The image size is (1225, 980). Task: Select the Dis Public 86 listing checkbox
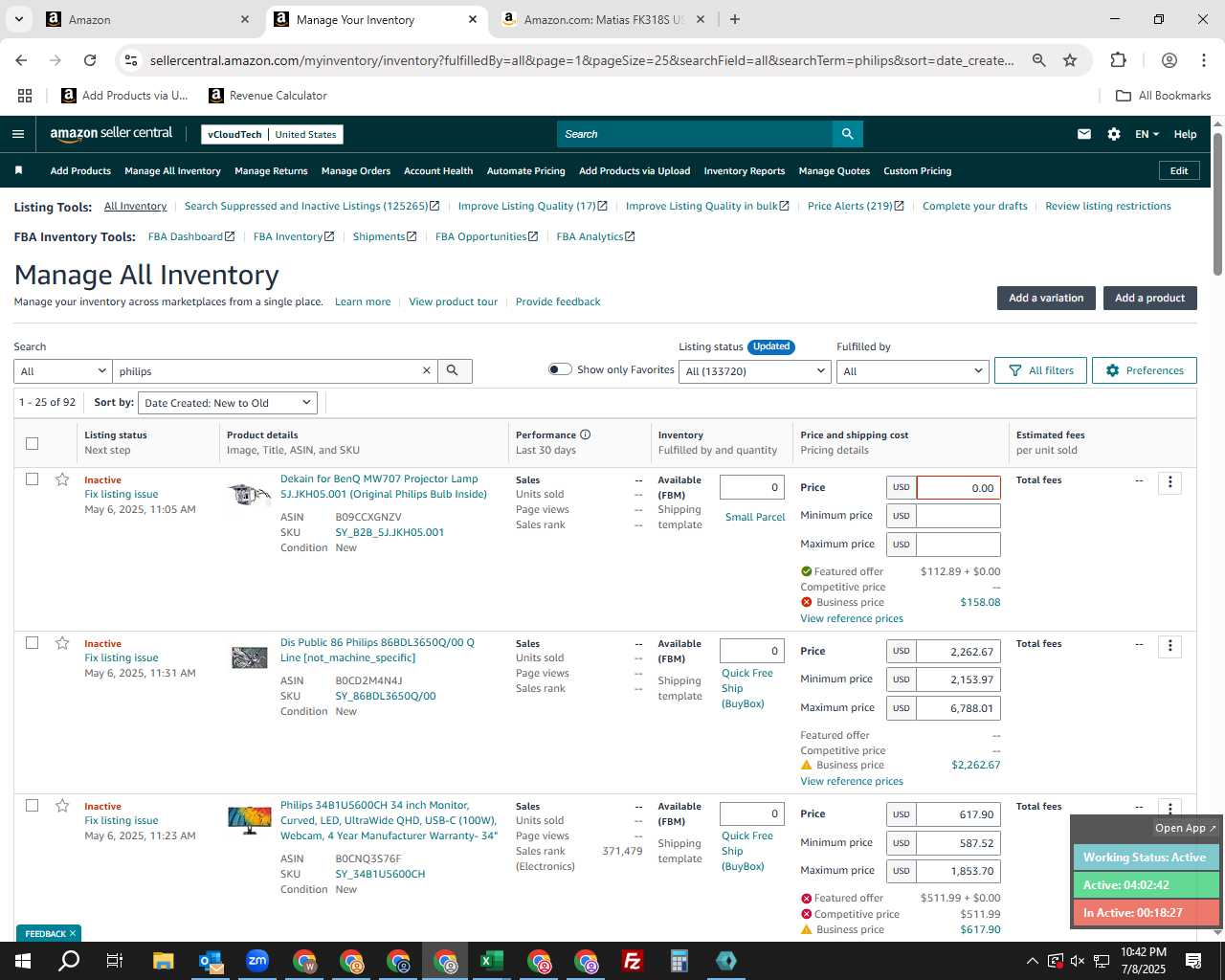[32, 642]
